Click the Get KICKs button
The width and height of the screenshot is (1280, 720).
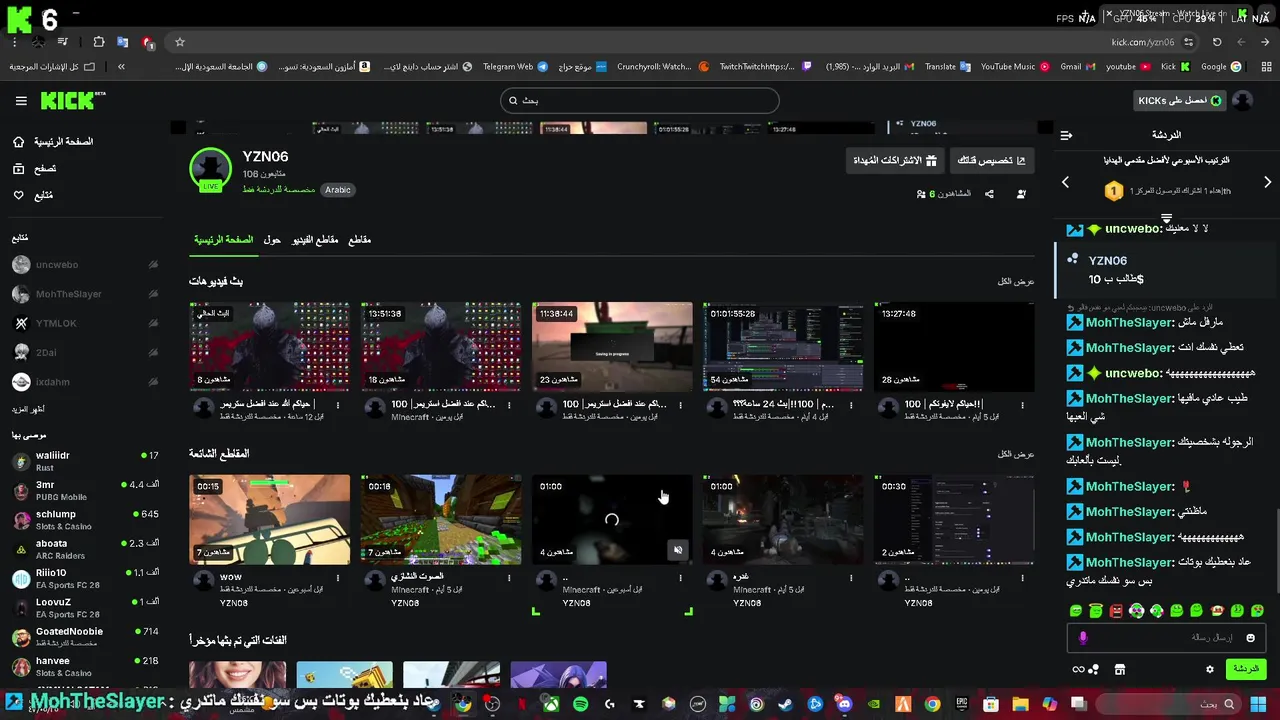pyautogui.click(x=1179, y=100)
